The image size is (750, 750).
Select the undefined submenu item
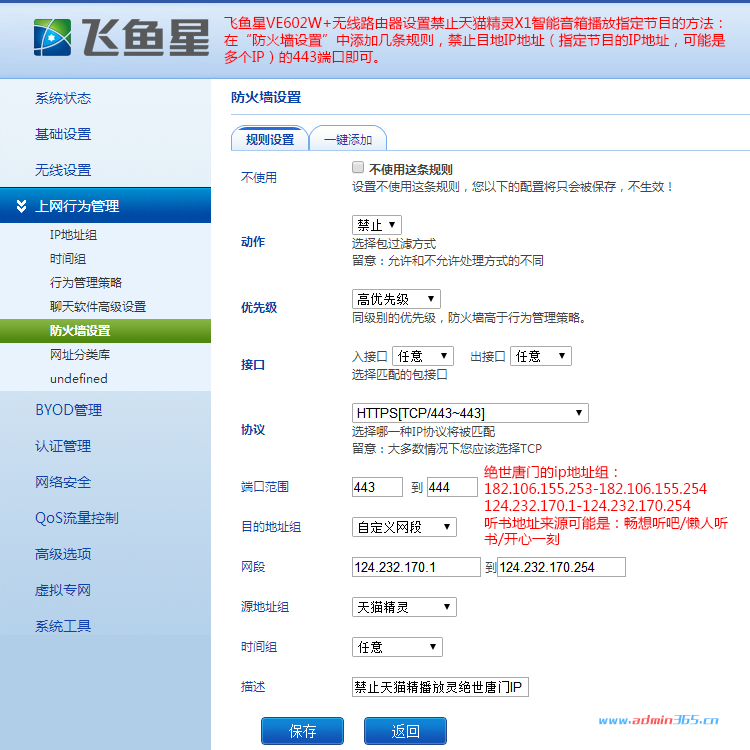tap(78, 378)
